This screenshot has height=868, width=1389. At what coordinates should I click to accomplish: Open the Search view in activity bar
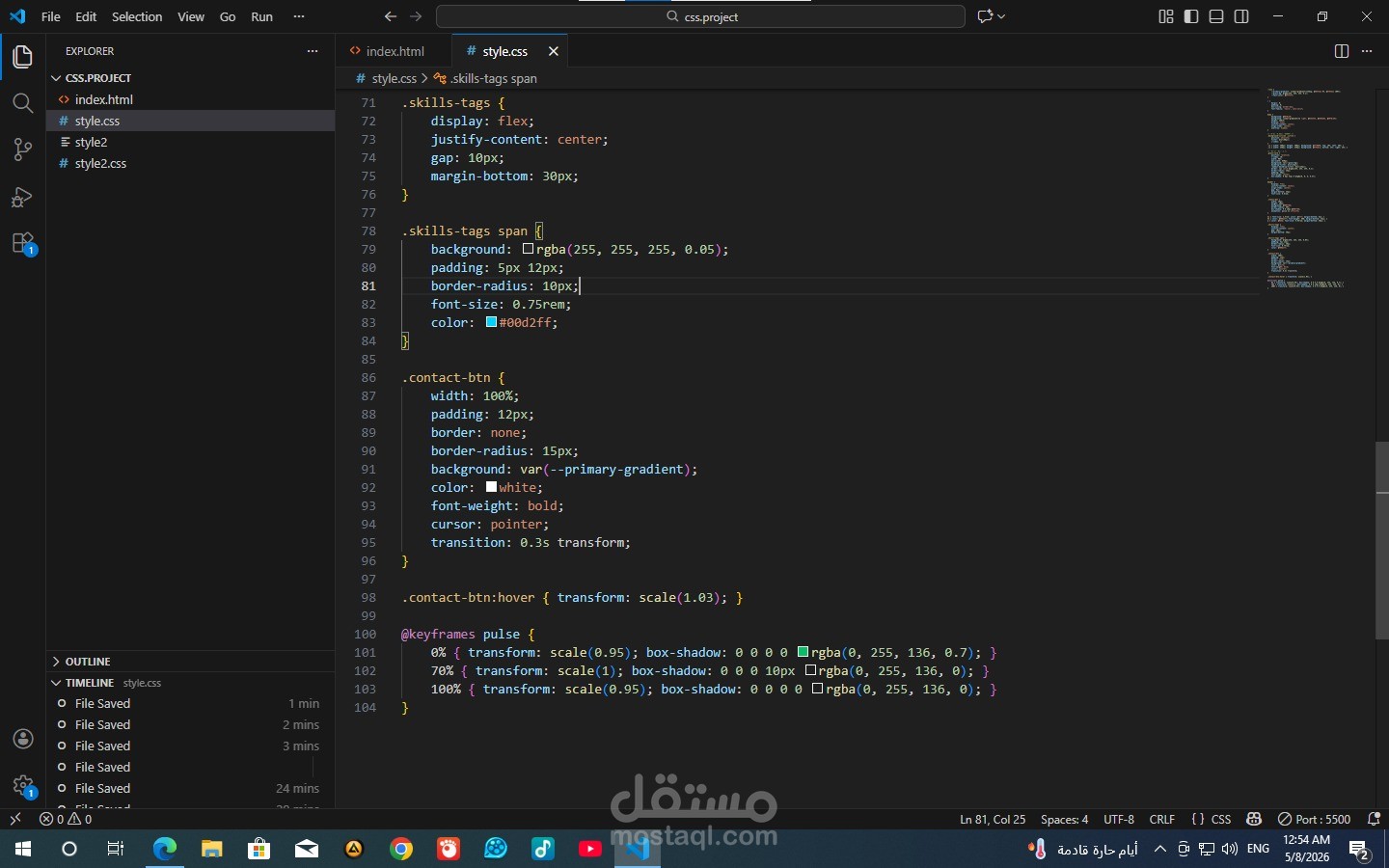[x=22, y=103]
